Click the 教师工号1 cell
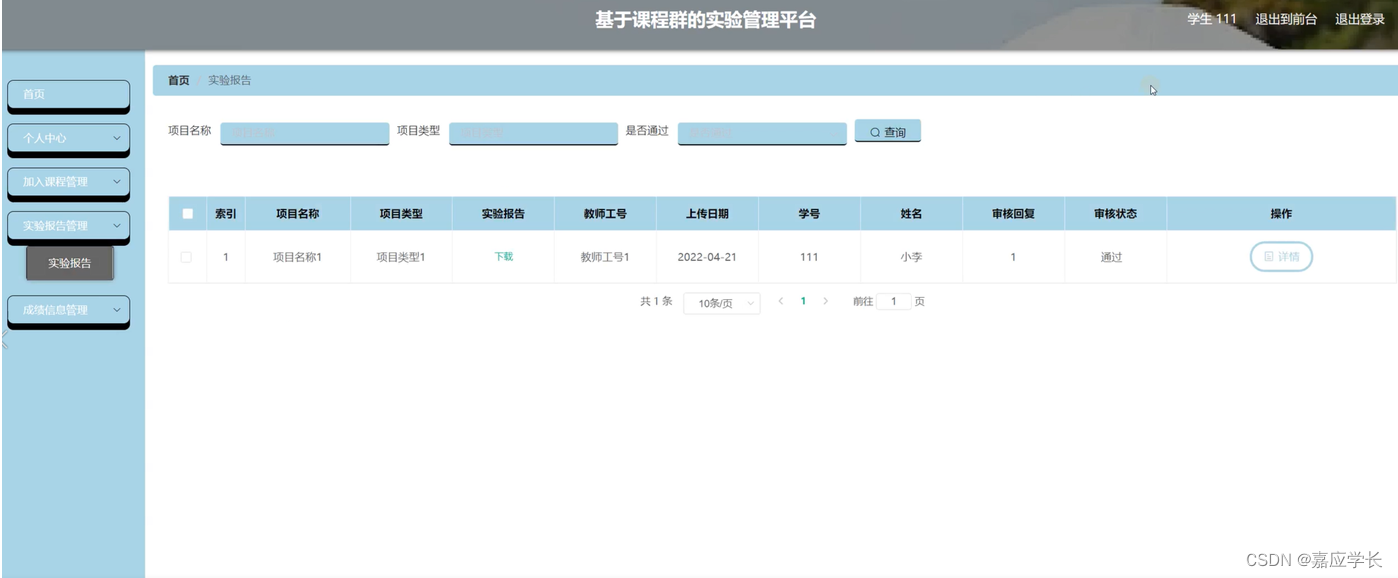 (605, 257)
